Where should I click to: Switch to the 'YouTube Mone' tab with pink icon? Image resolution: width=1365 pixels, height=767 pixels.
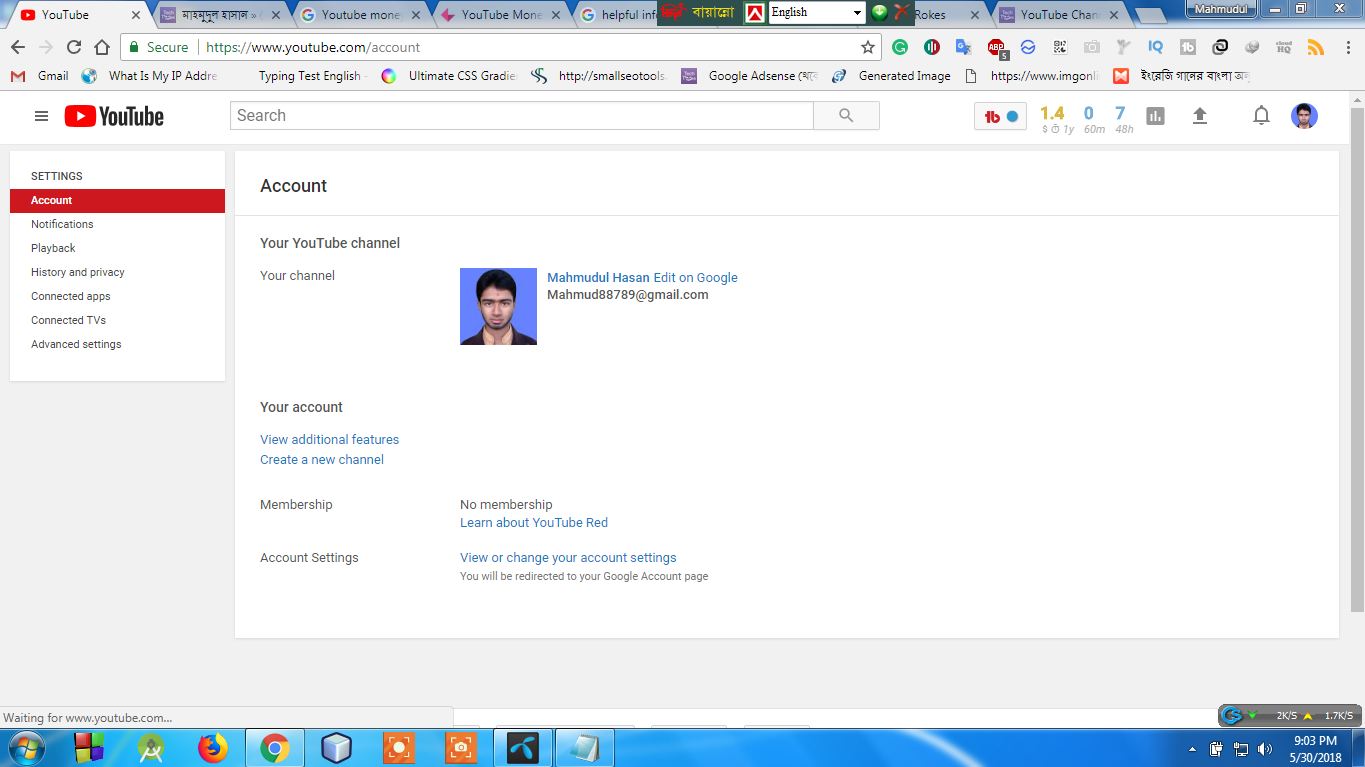[x=500, y=15]
